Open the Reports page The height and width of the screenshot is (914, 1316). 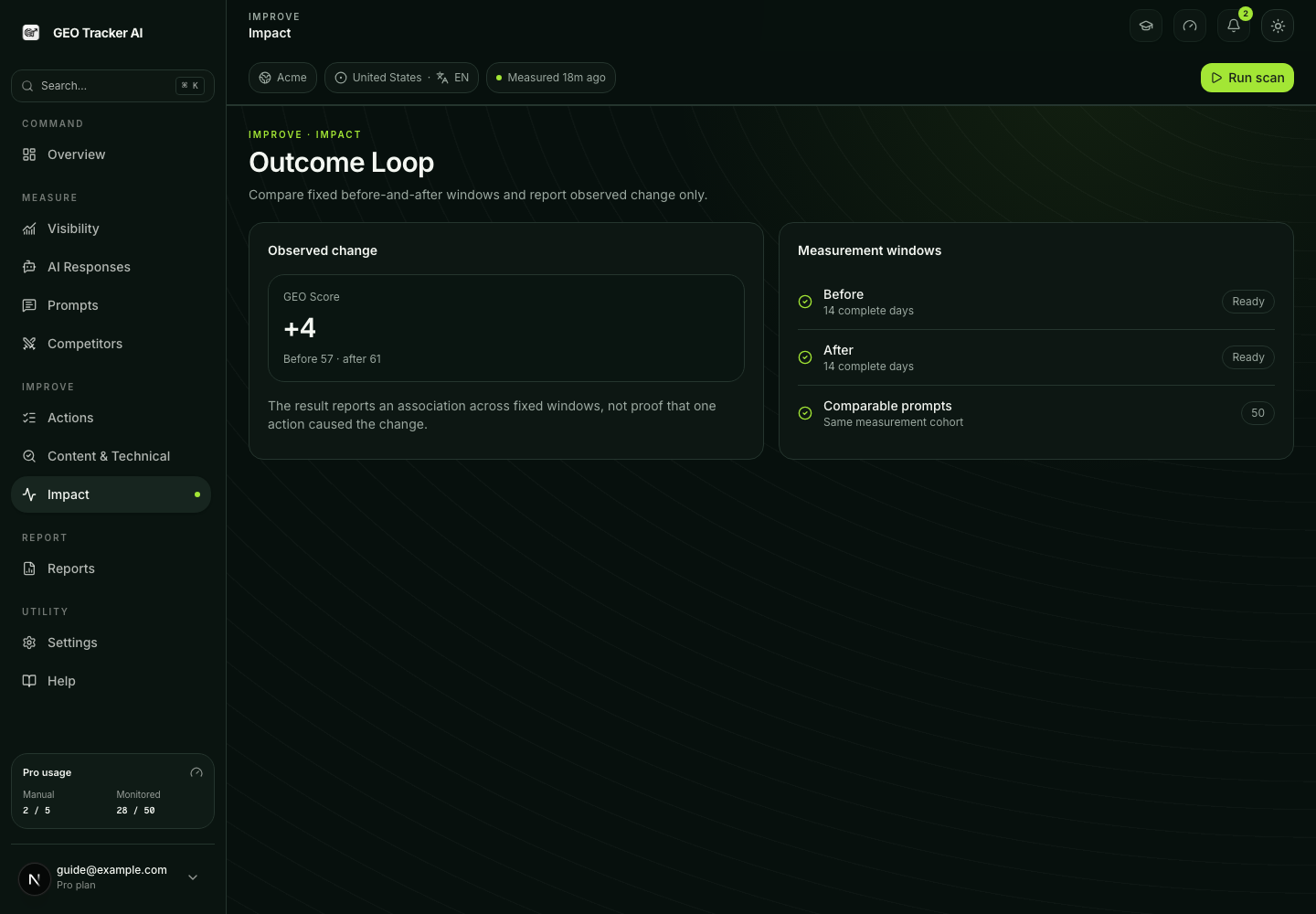point(111,569)
